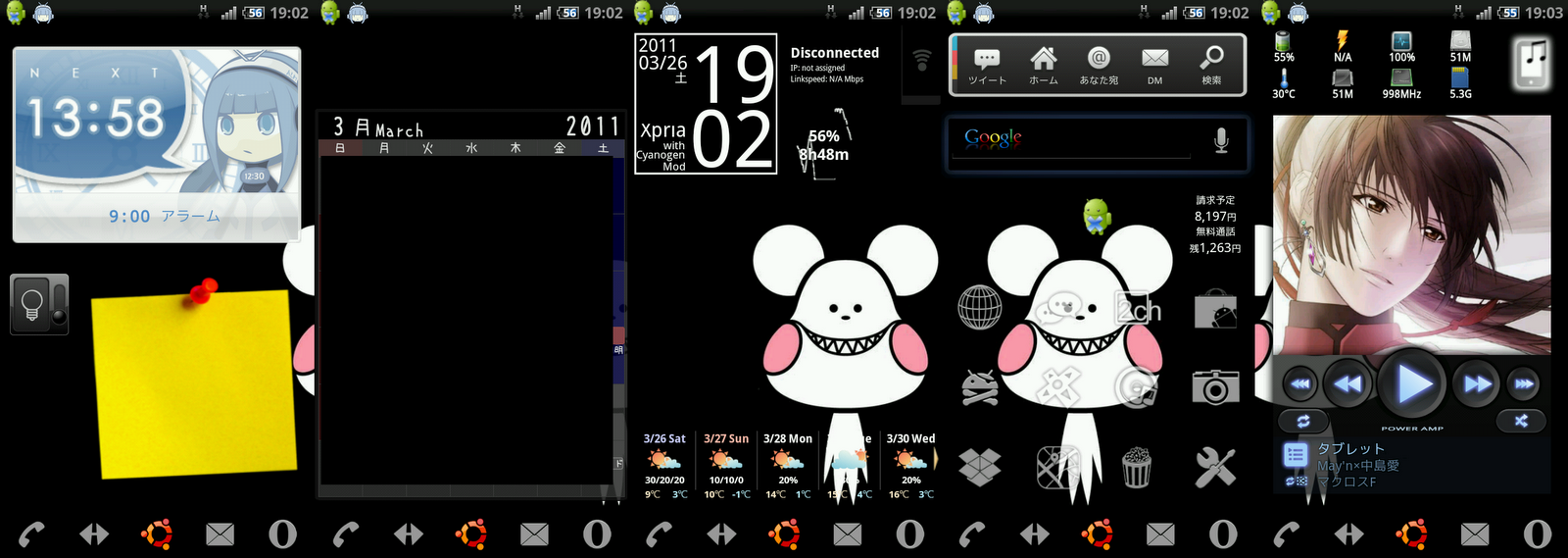Launch the music disc app shortcut

click(1137, 387)
